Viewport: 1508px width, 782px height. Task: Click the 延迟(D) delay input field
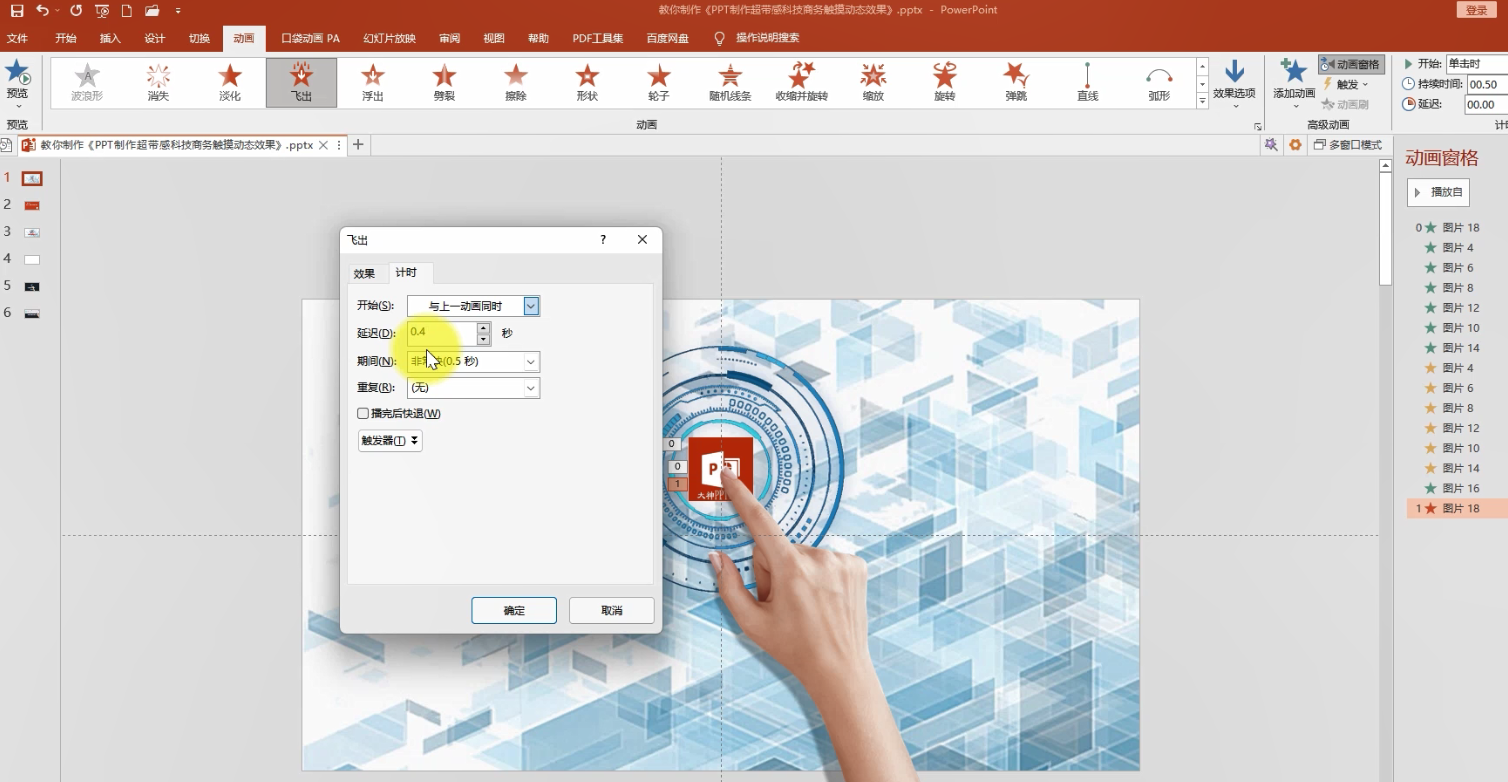442,333
